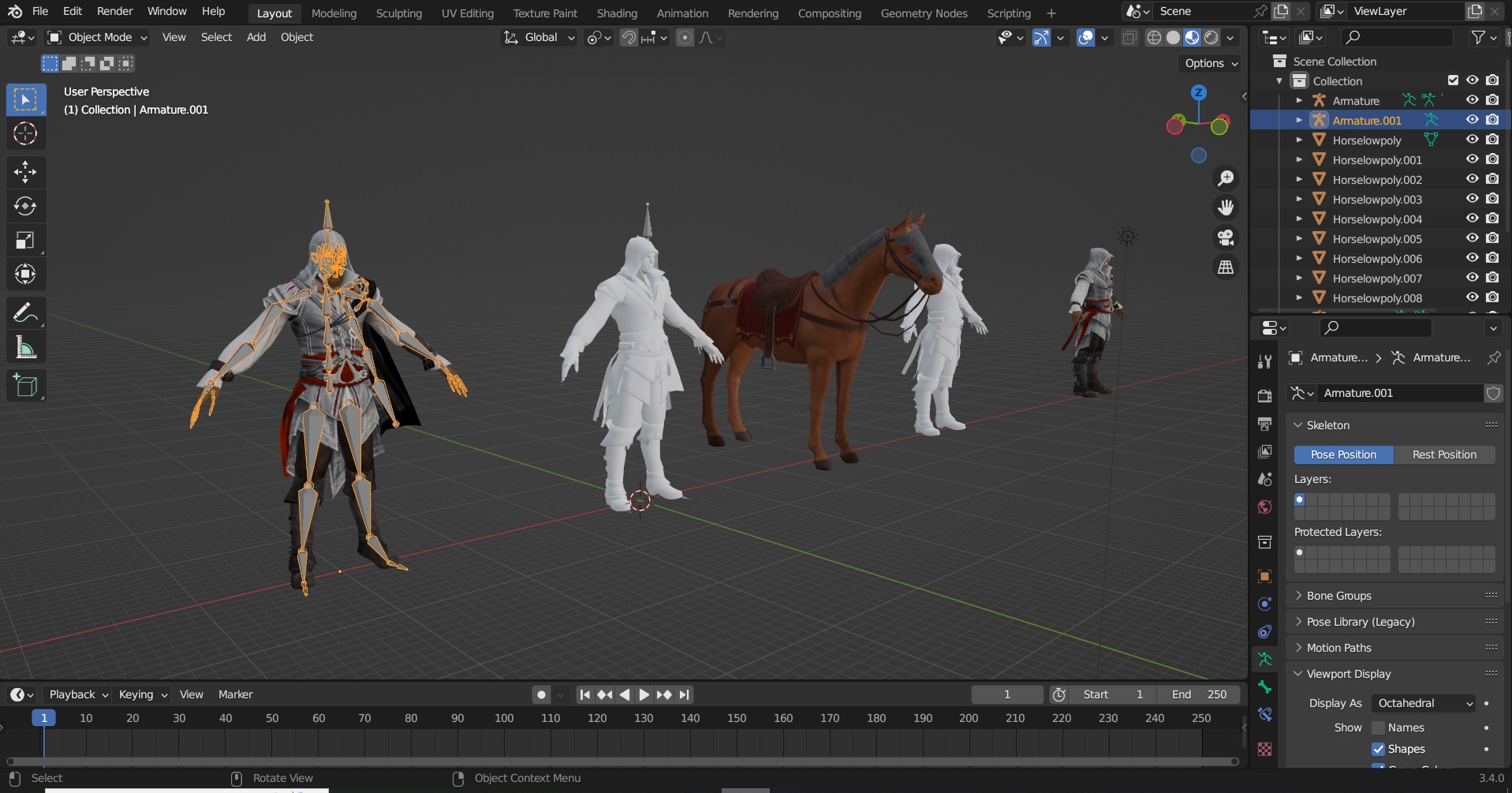The height and width of the screenshot is (793, 1512).
Task: Toggle auto keying record button
Action: click(541, 694)
